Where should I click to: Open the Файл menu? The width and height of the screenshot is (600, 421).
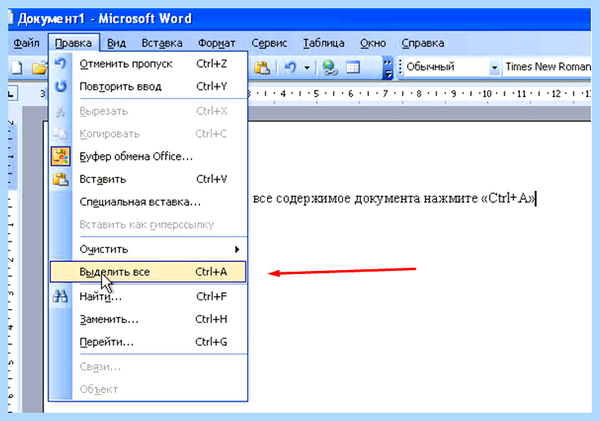[26, 43]
